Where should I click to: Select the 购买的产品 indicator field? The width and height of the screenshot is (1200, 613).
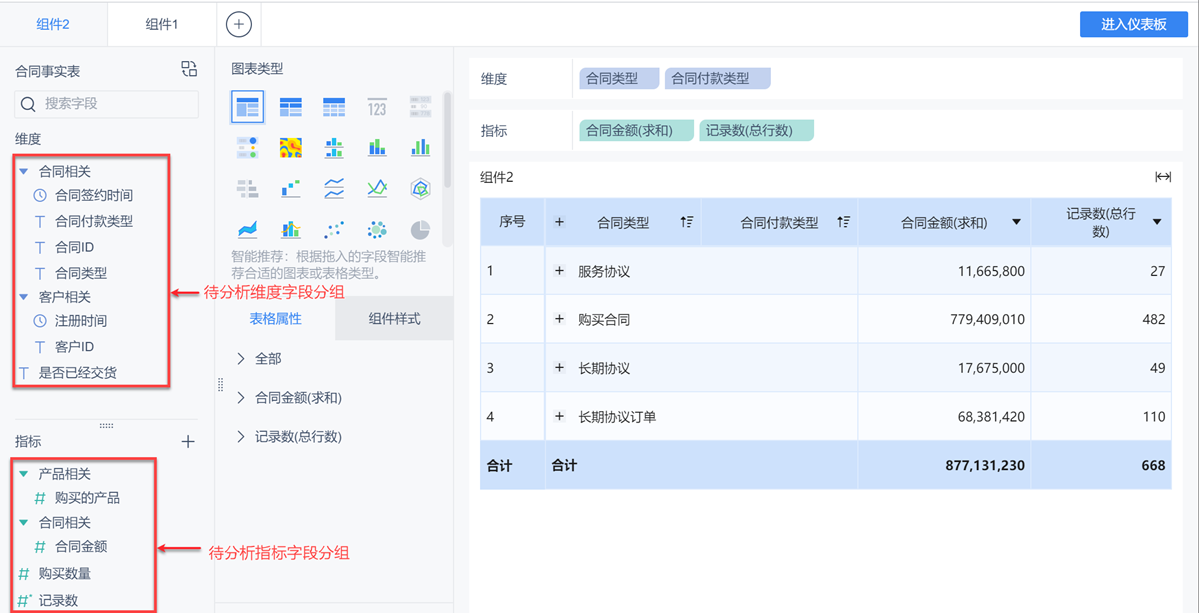coord(87,498)
